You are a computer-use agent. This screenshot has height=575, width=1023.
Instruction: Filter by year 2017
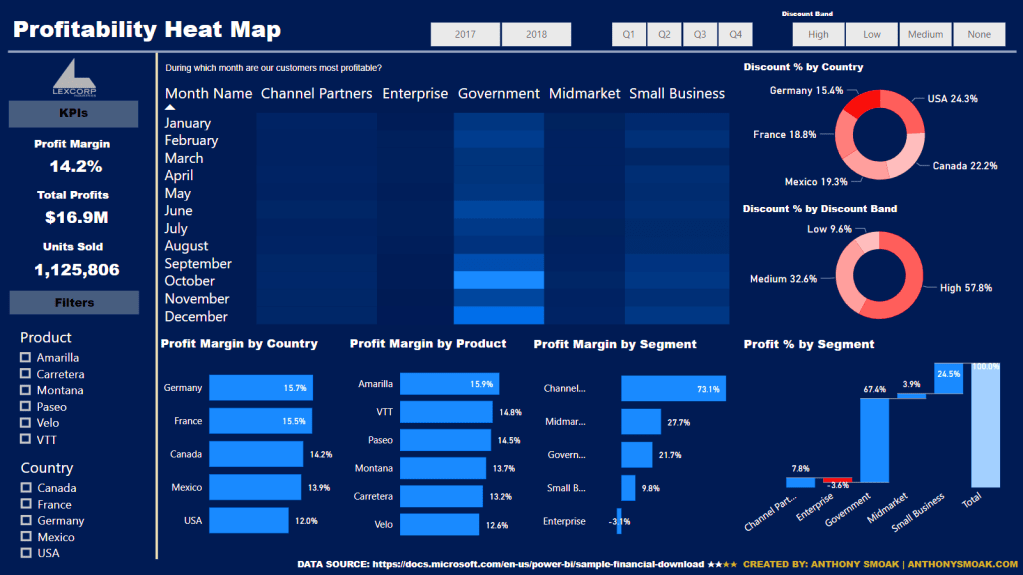pyautogui.click(x=465, y=34)
